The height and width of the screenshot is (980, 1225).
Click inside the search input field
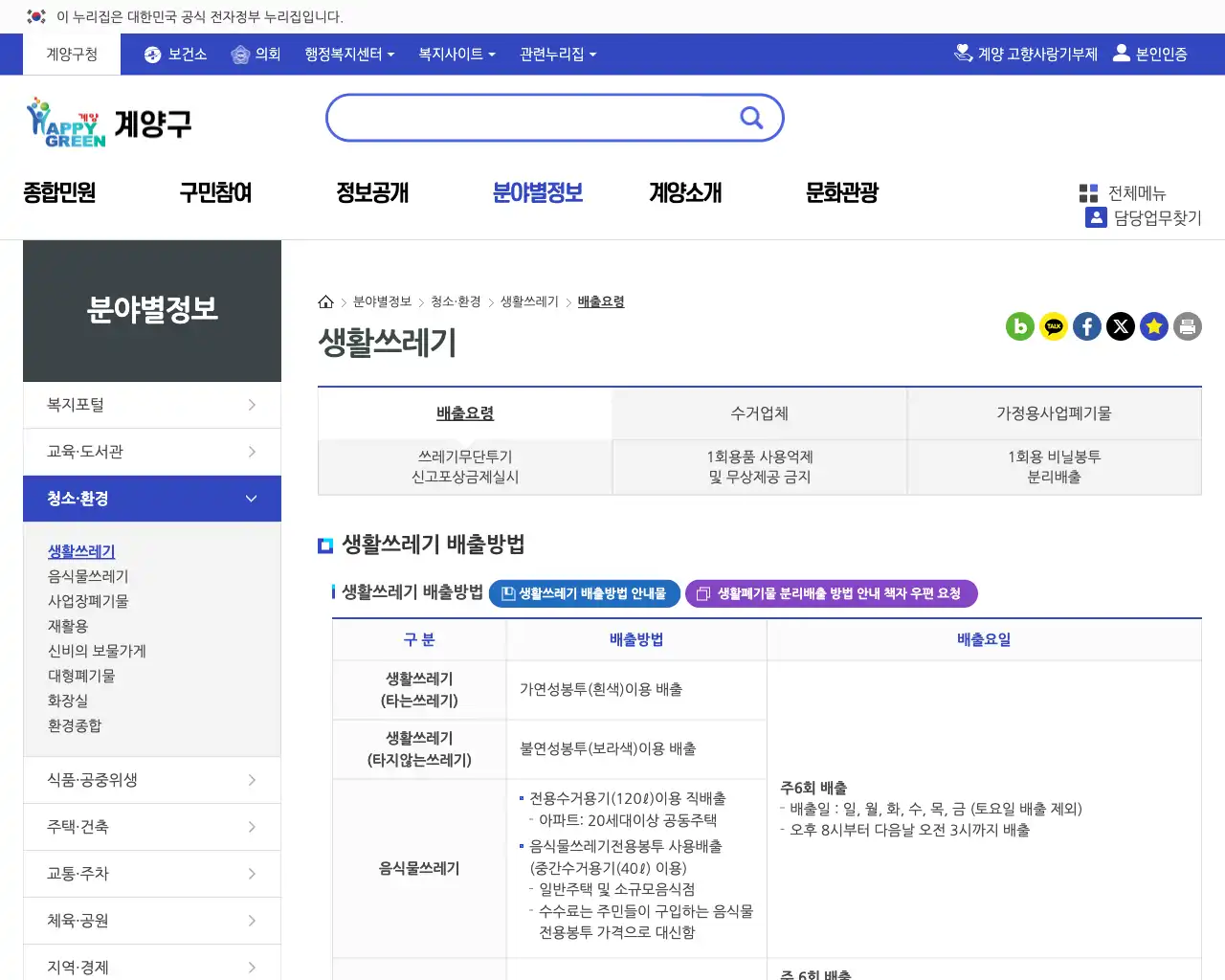[x=536, y=118]
